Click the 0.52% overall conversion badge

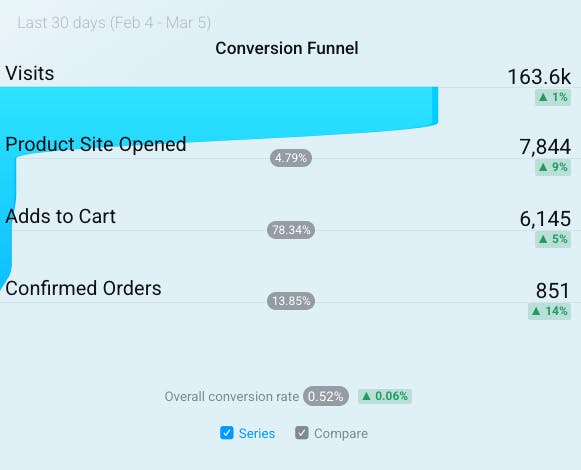tap(326, 396)
